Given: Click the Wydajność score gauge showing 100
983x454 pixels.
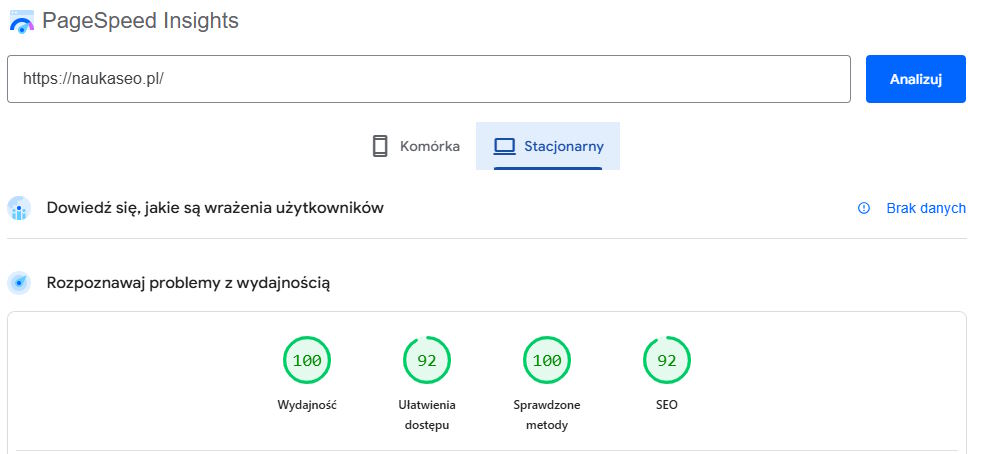Looking at the screenshot, I should pos(307,361).
